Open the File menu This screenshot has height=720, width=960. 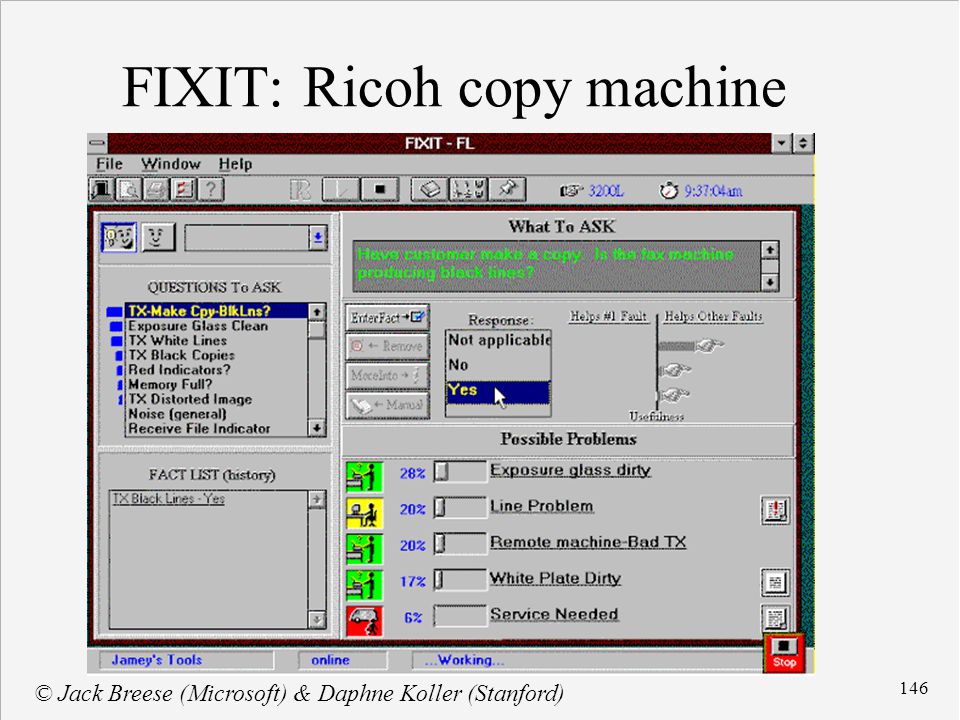(110, 164)
